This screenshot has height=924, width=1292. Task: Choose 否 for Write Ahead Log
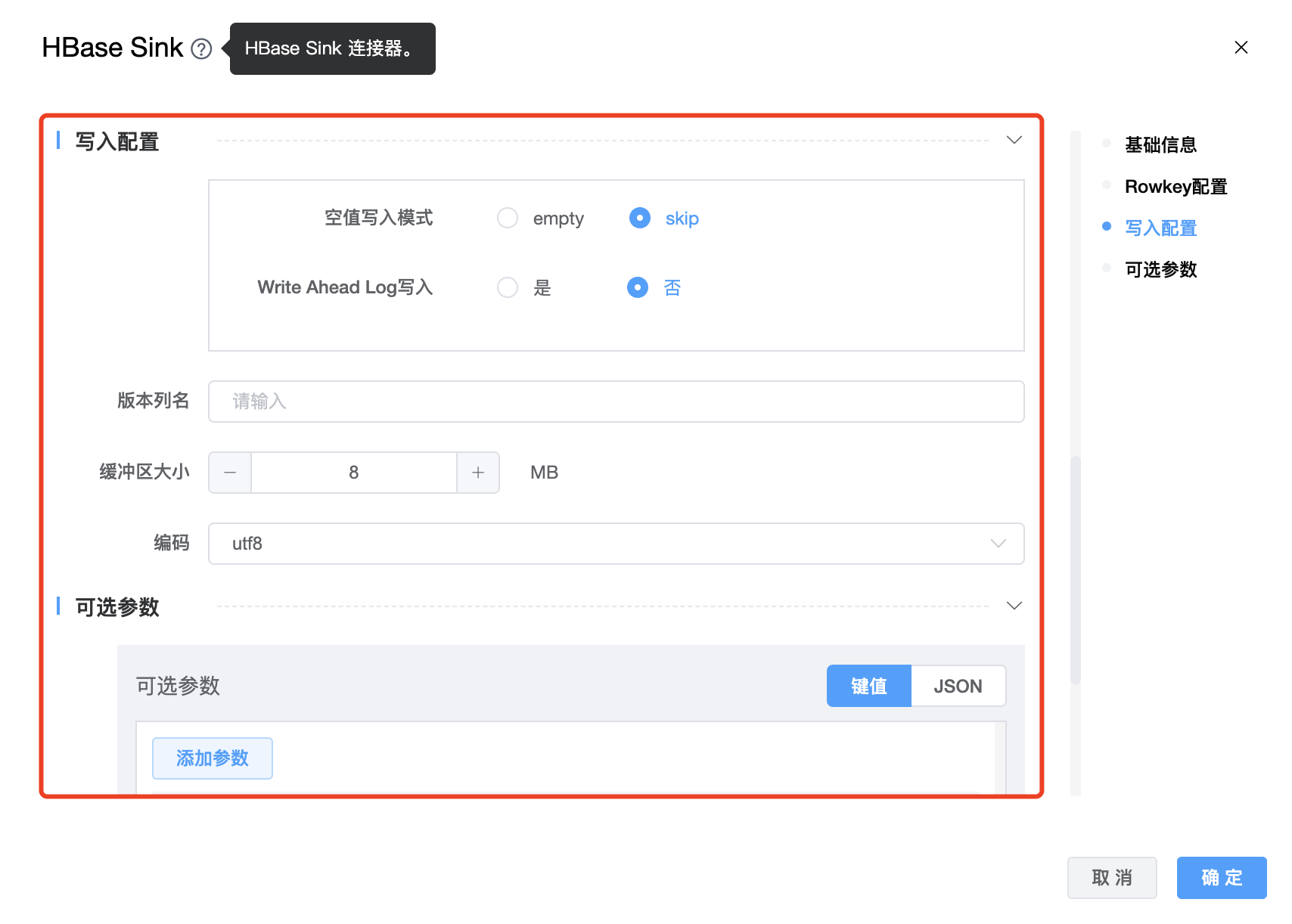point(638,287)
